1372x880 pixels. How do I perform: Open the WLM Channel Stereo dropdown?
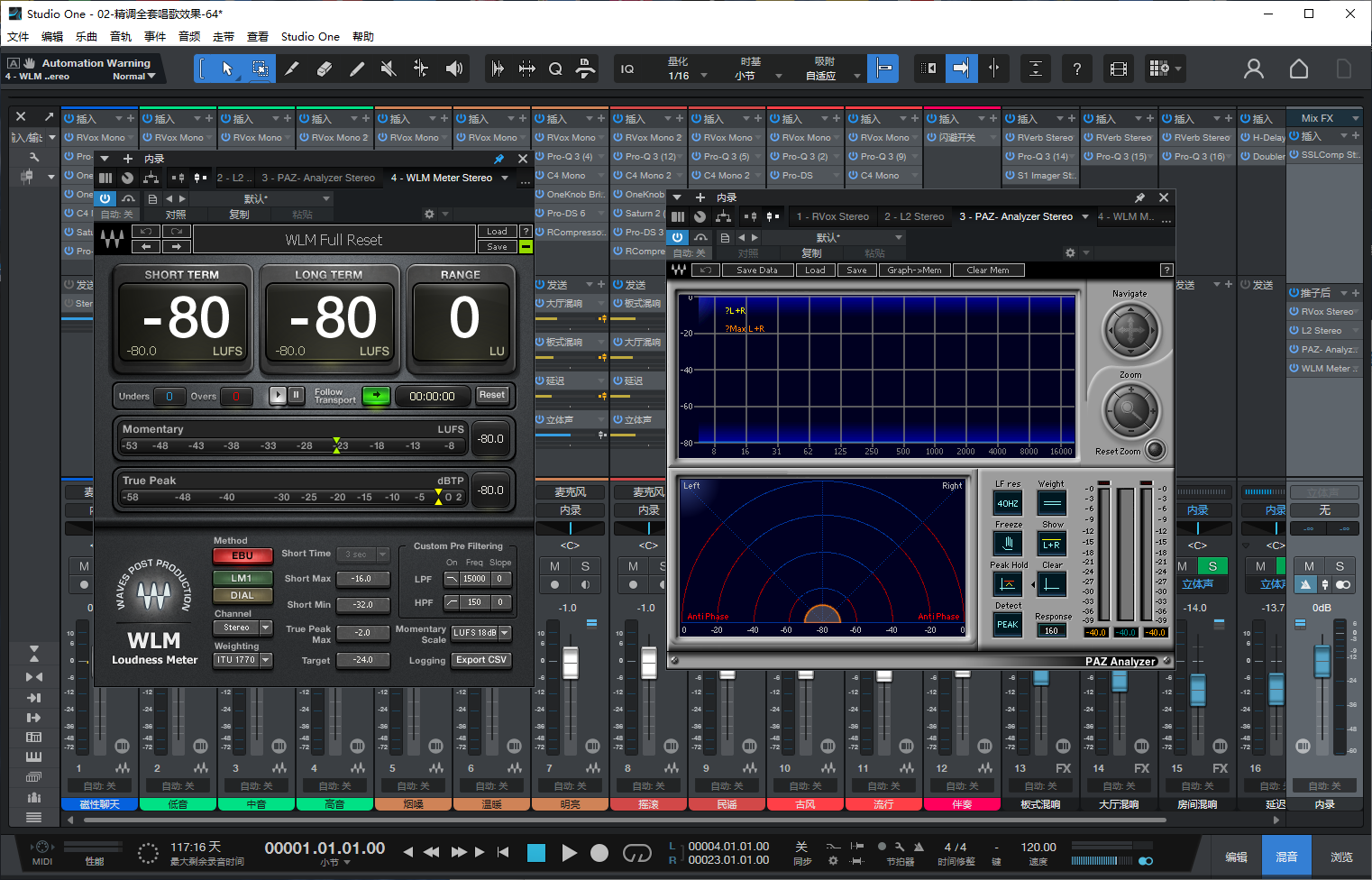[x=242, y=628]
